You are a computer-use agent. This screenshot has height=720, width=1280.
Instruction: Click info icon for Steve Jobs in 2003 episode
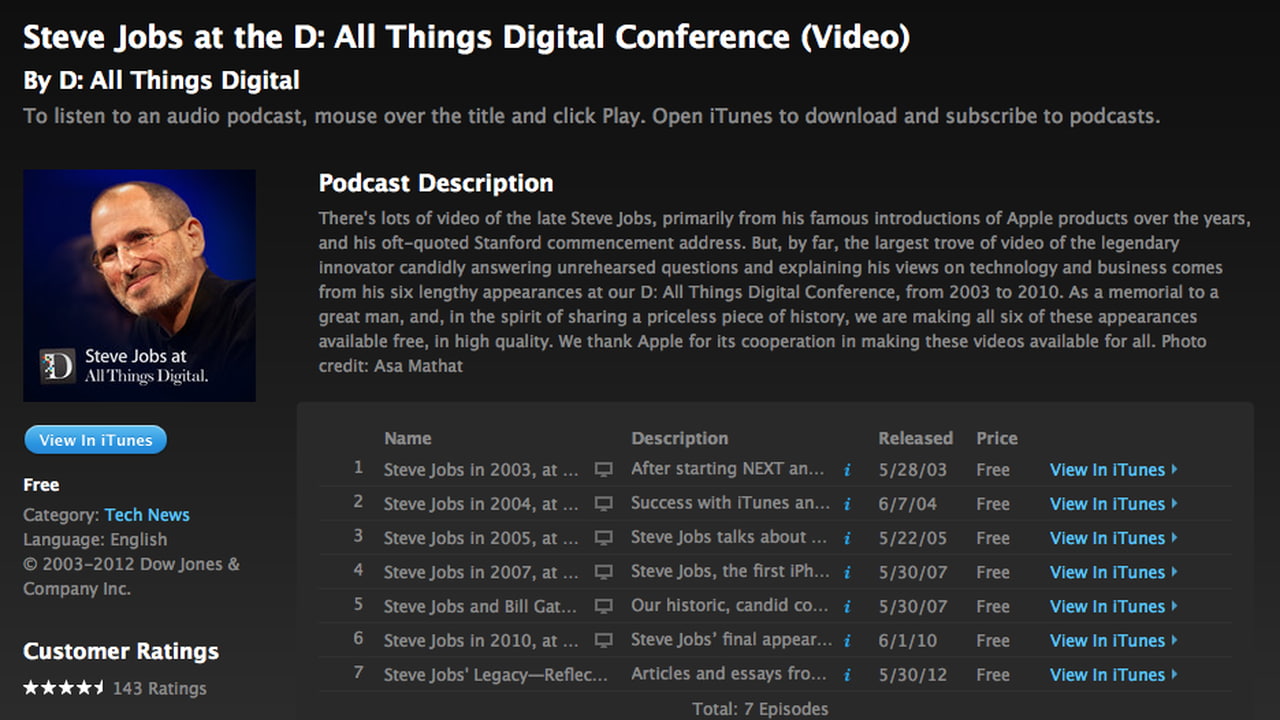click(847, 470)
